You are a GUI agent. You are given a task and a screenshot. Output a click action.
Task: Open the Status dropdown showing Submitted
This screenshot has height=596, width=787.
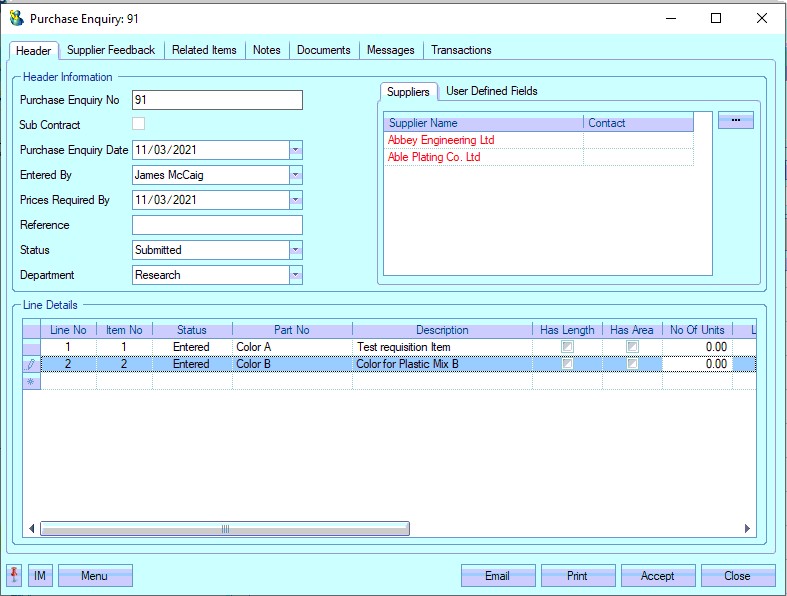pos(295,250)
